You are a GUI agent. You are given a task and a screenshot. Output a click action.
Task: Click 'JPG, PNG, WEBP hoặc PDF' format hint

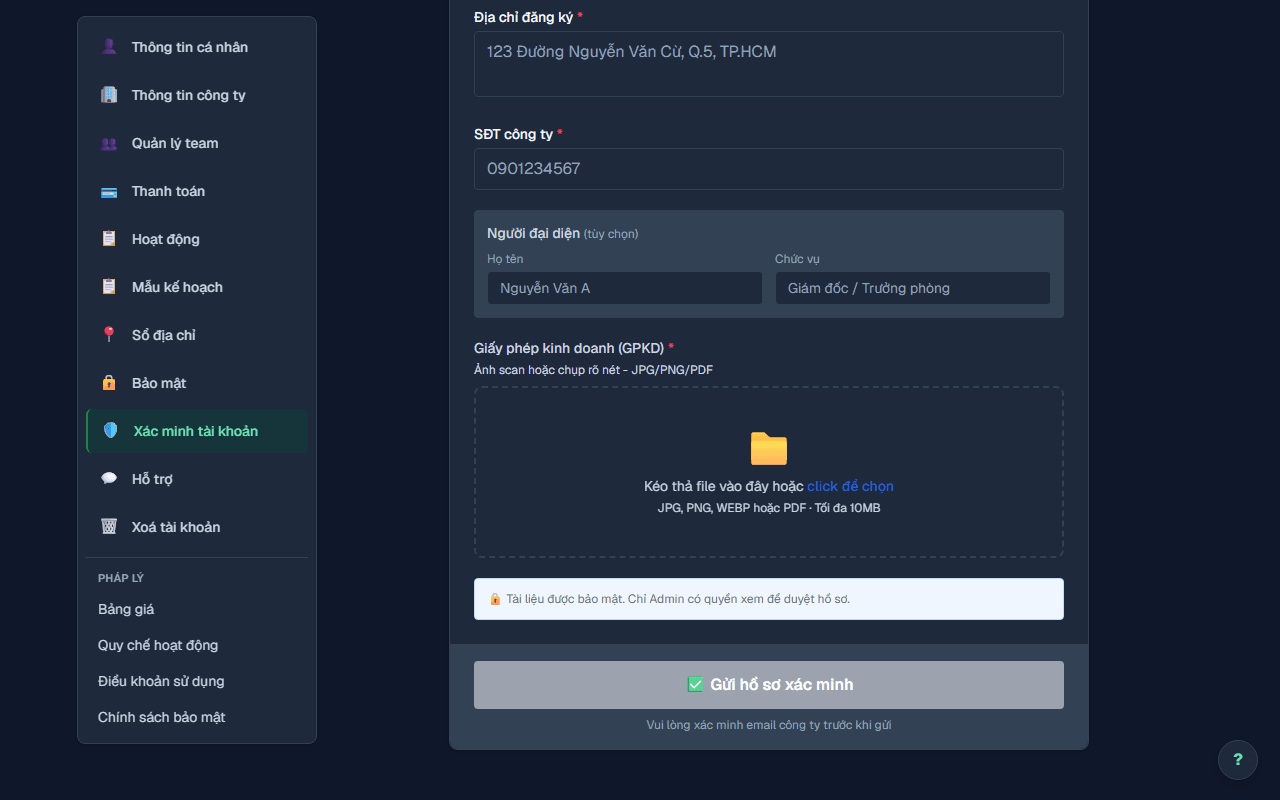coord(769,508)
